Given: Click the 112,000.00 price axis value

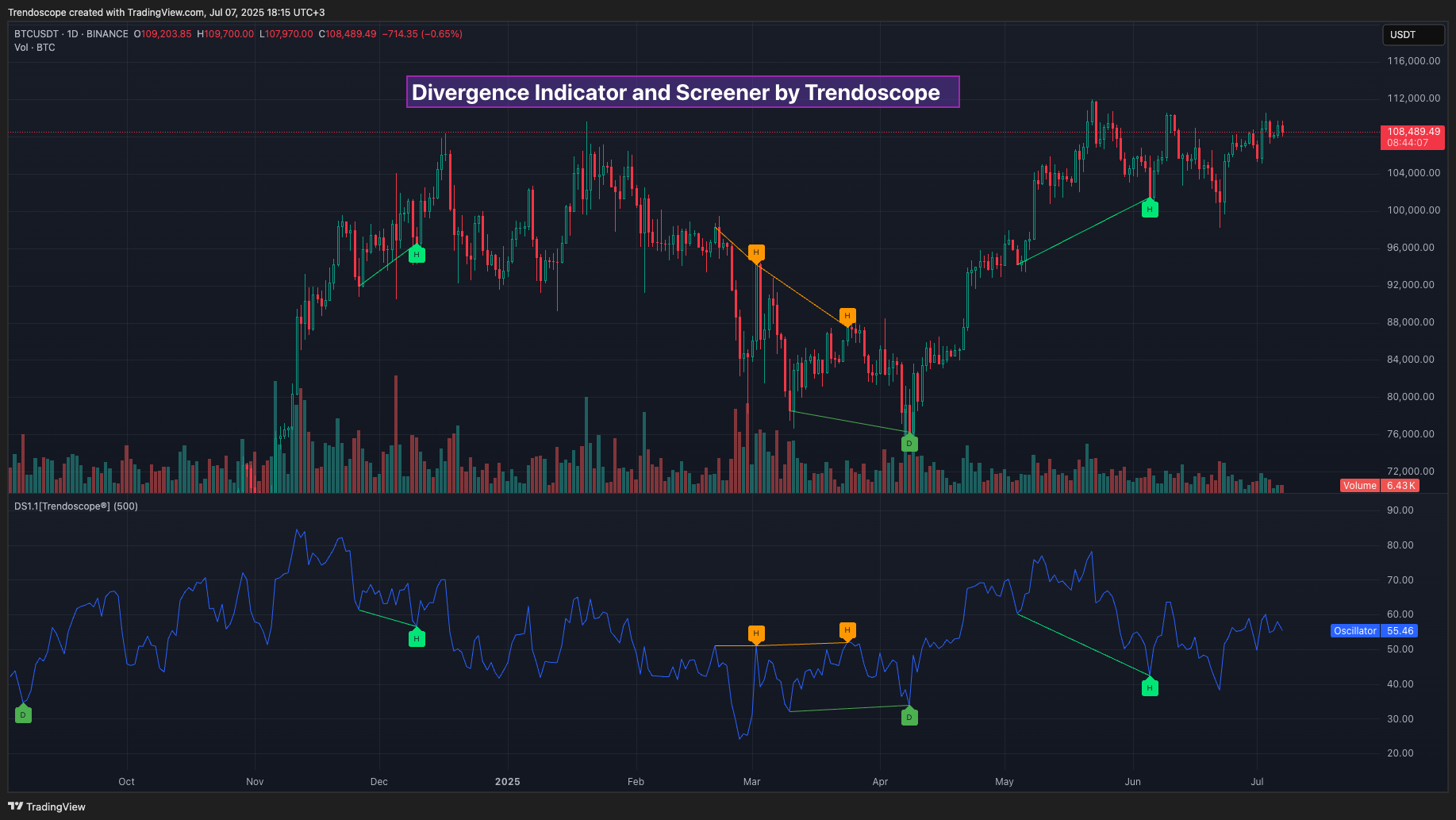Looking at the screenshot, I should point(1413,98).
